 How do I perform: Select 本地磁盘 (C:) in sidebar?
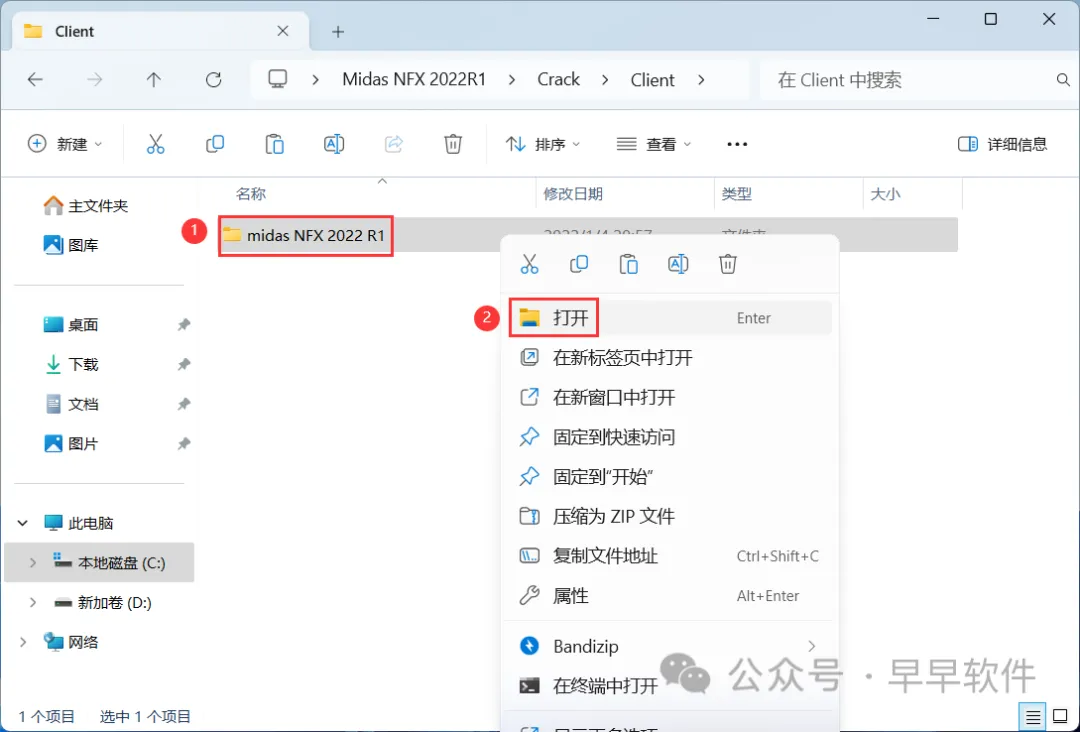(99, 563)
